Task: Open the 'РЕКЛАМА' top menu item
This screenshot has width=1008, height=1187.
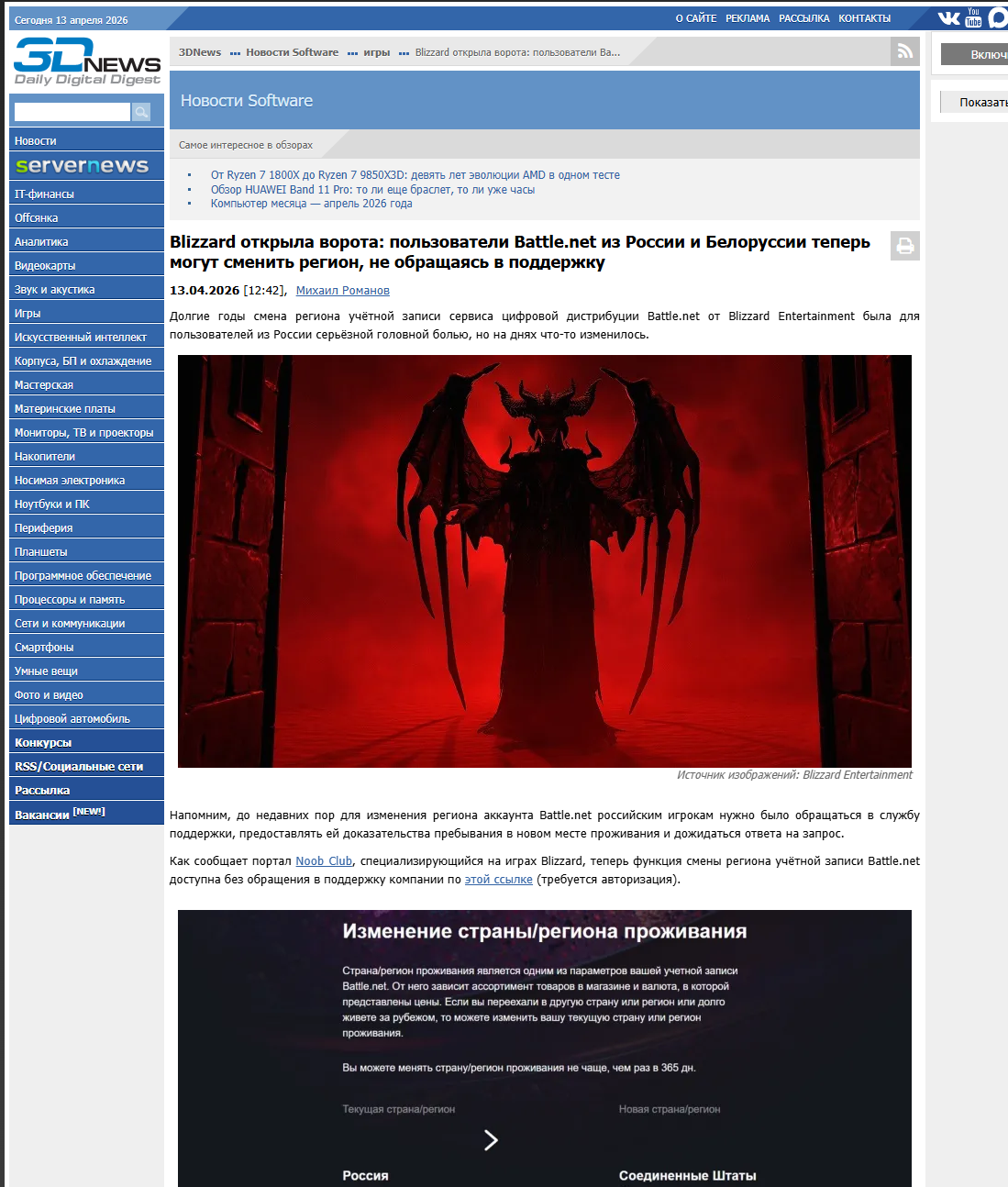Action: point(748,18)
